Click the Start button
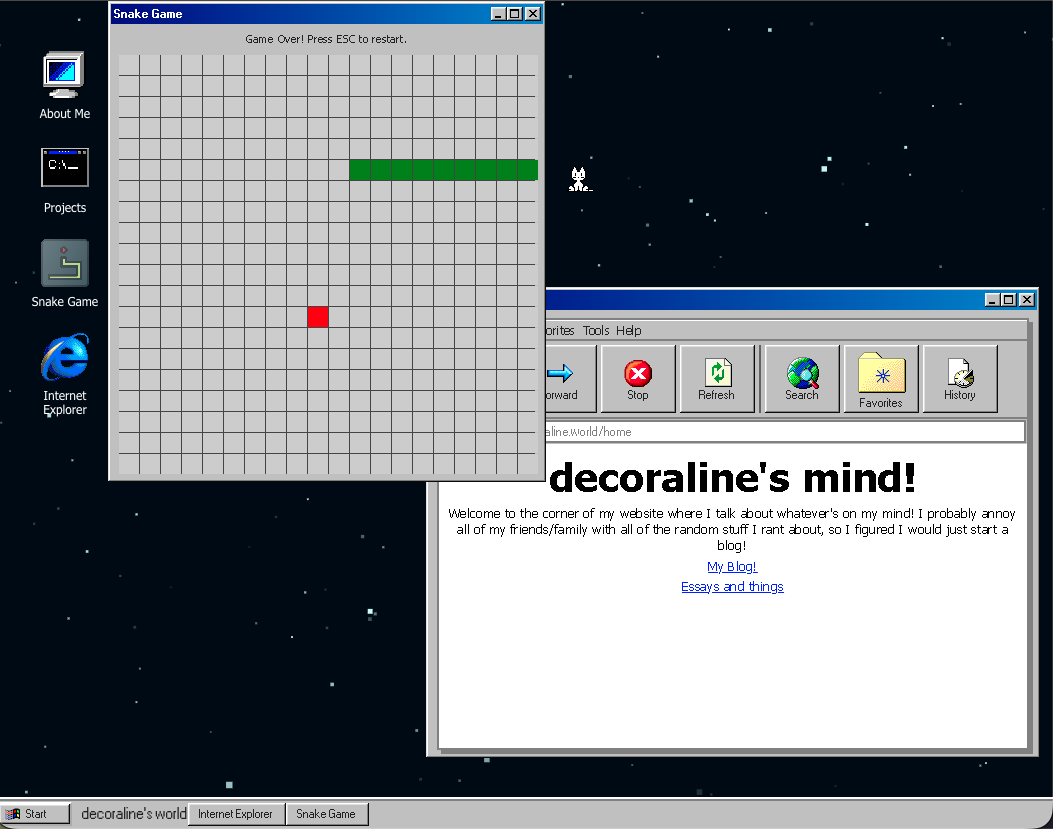The height and width of the screenshot is (829, 1053). (x=36, y=814)
